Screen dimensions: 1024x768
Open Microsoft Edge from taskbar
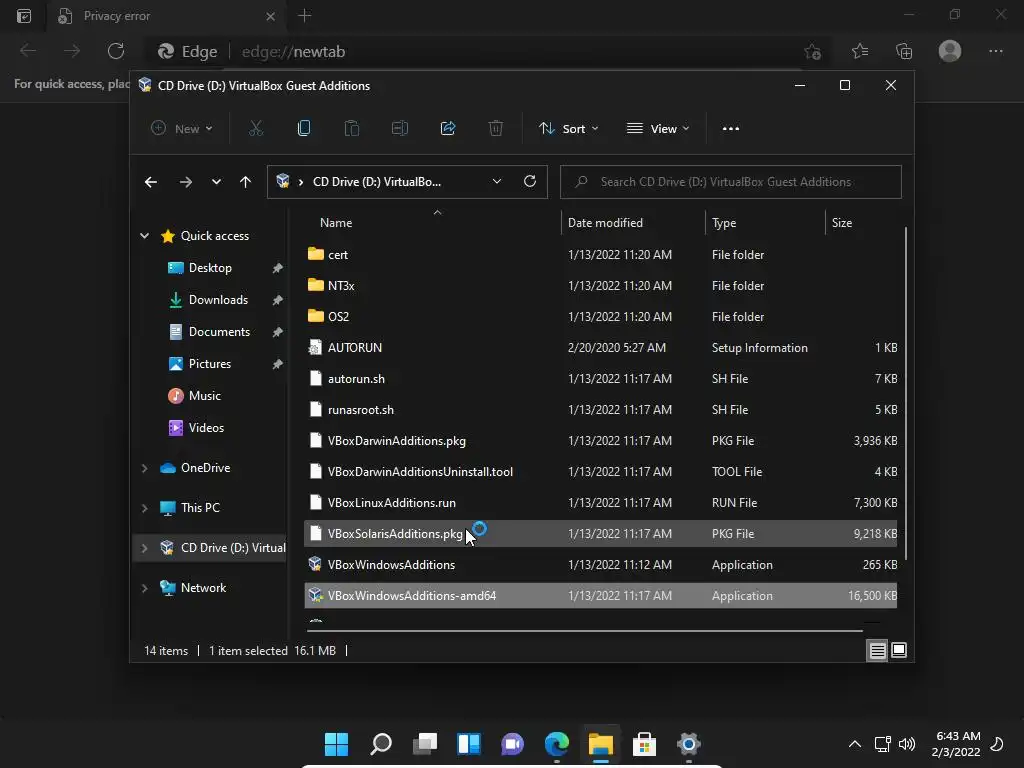click(x=557, y=744)
